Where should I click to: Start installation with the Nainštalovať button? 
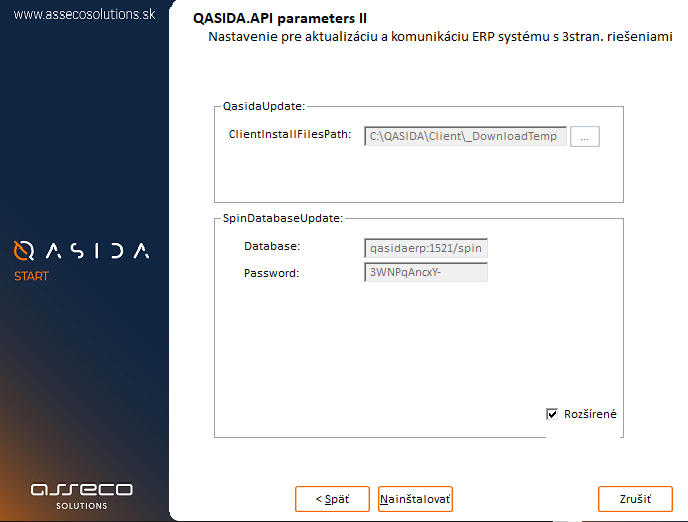415,499
